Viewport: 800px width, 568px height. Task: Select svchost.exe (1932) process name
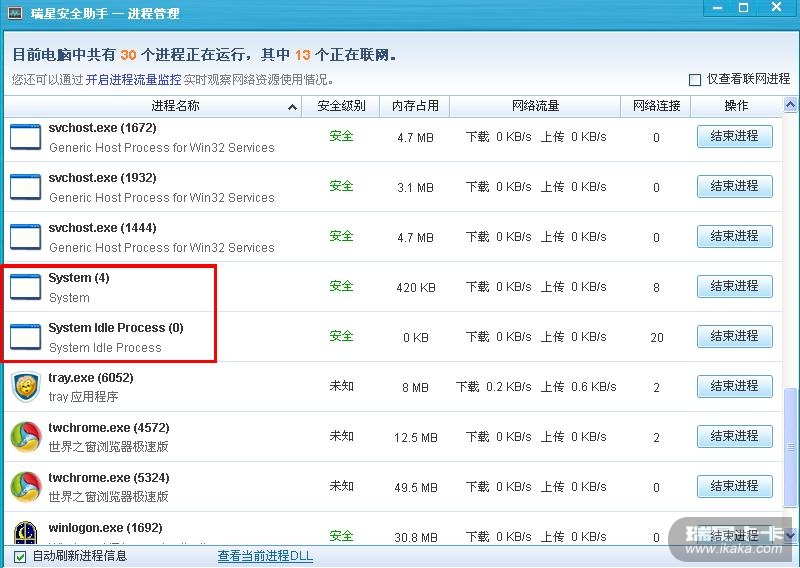(103, 178)
